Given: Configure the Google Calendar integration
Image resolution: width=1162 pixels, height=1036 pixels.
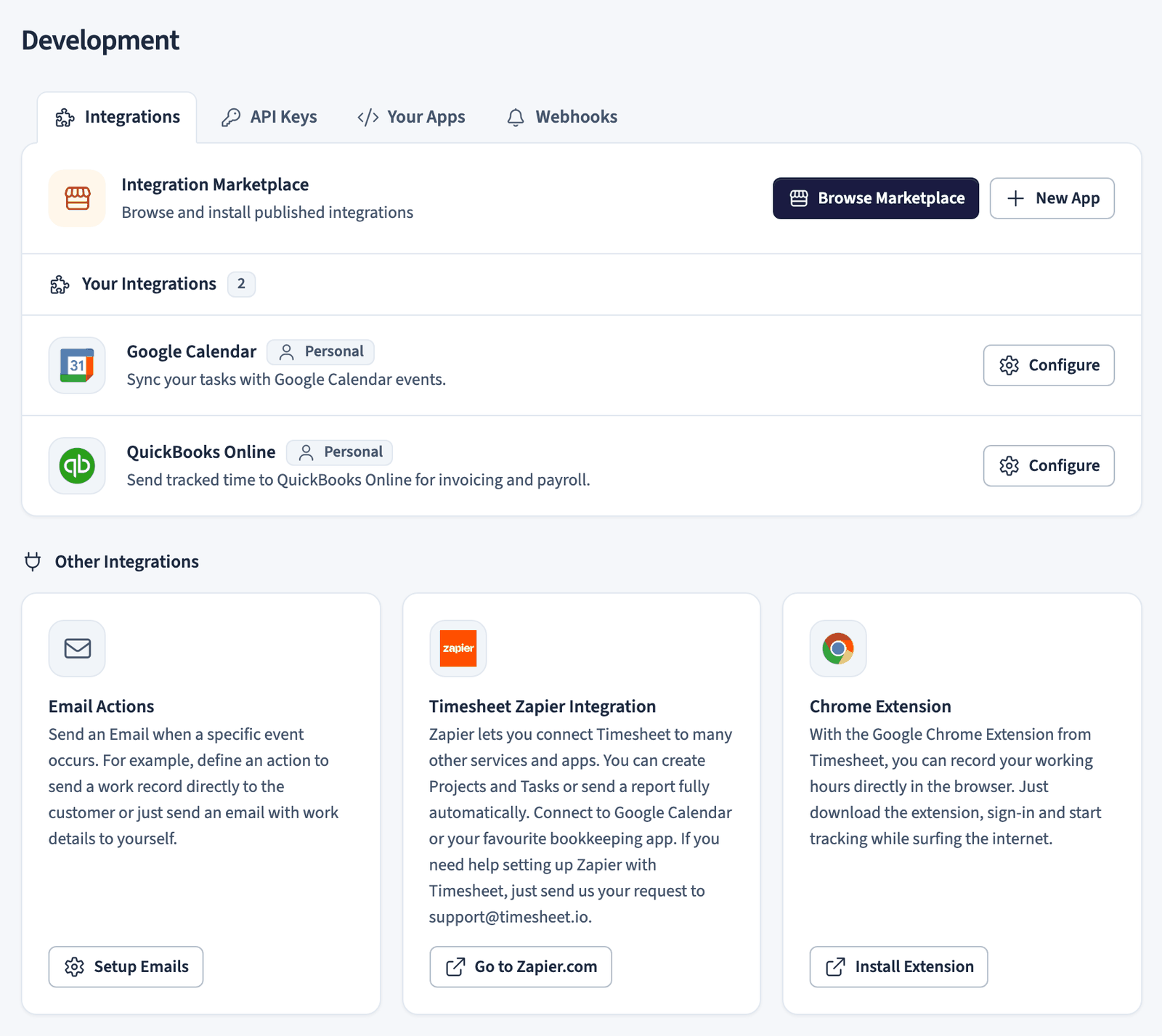Looking at the screenshot, I should [1049, 365].
